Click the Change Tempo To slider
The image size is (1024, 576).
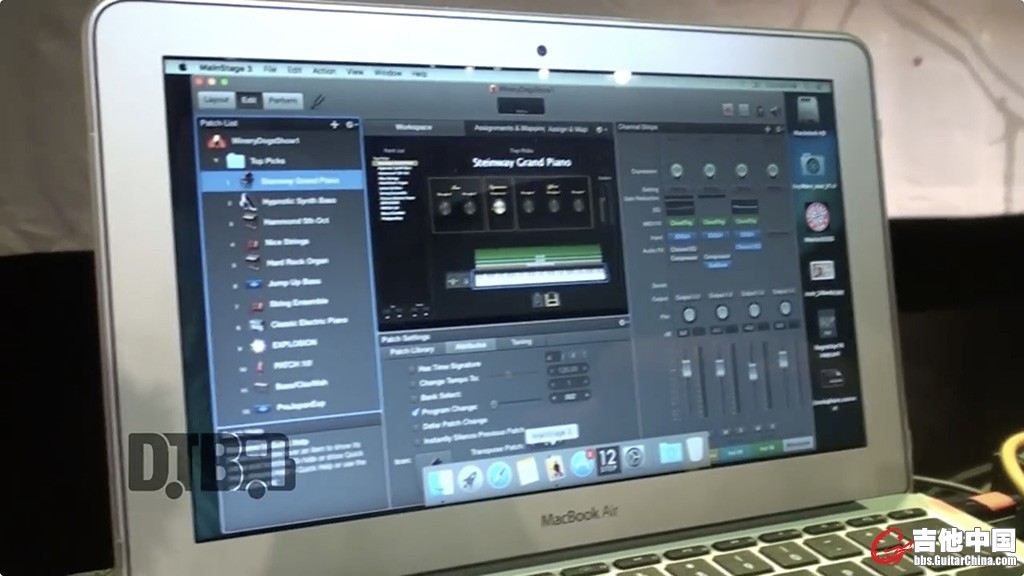pos(513,376)
